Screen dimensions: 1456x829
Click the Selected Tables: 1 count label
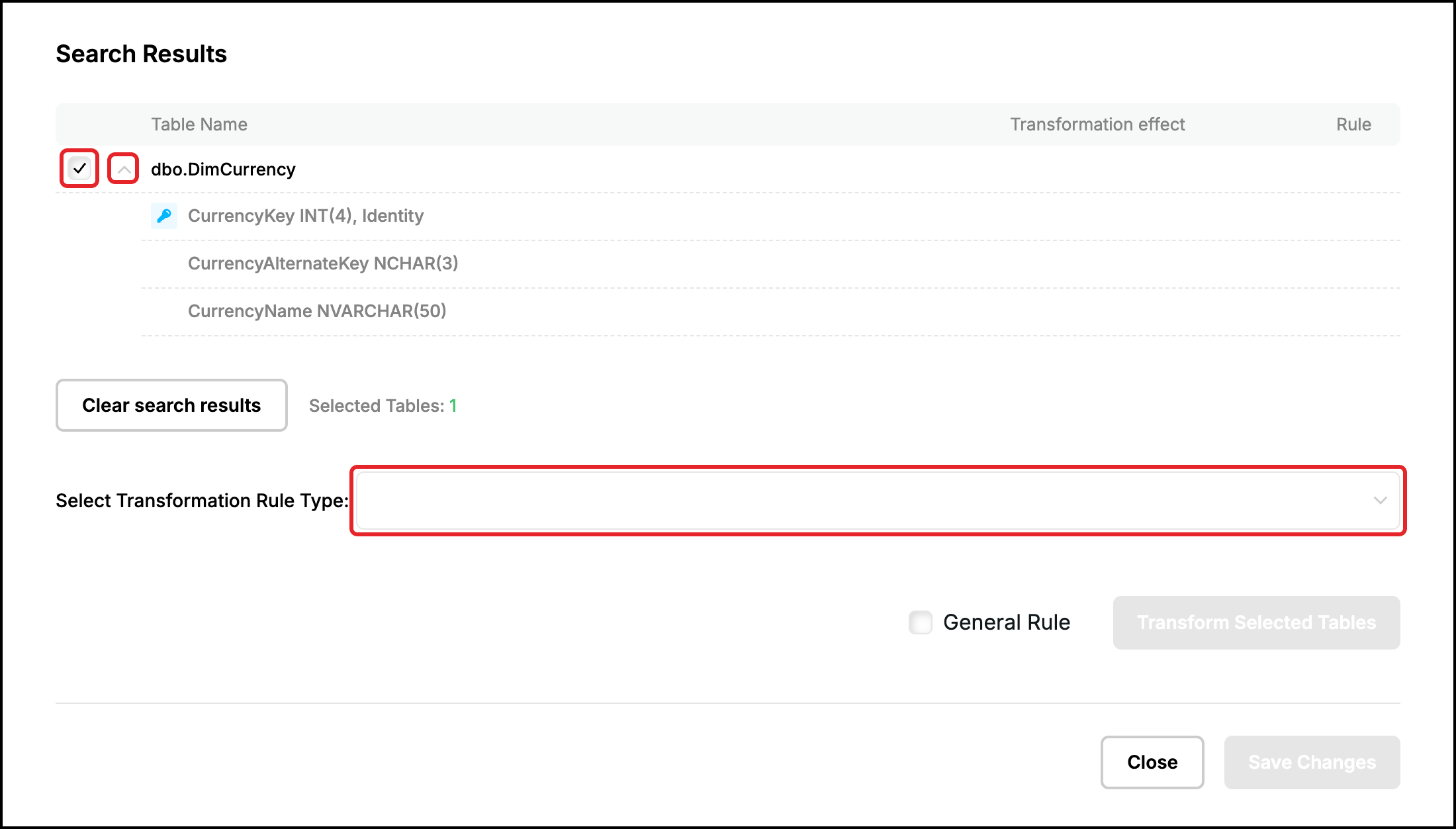tap(383, 406)
